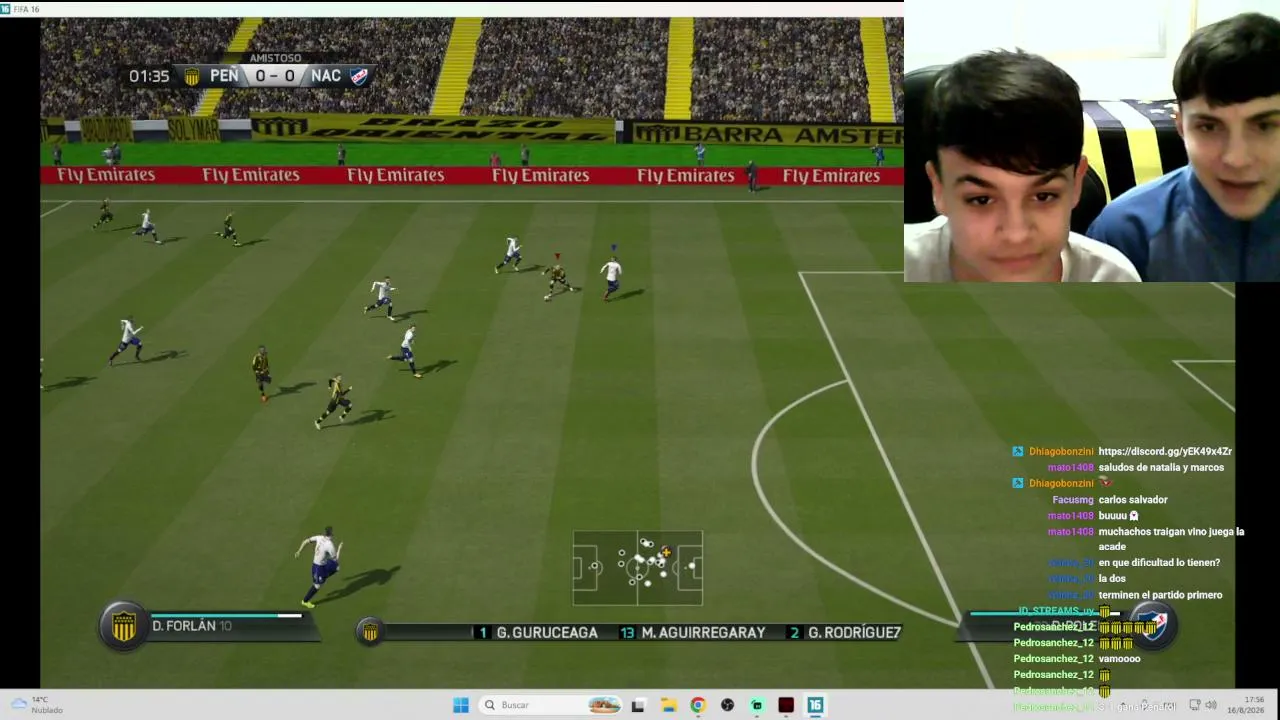The width and height of the screenshot is (1280, 720).
Task: Click the FIFA 16 icon in the title bar
Action: 6,9
